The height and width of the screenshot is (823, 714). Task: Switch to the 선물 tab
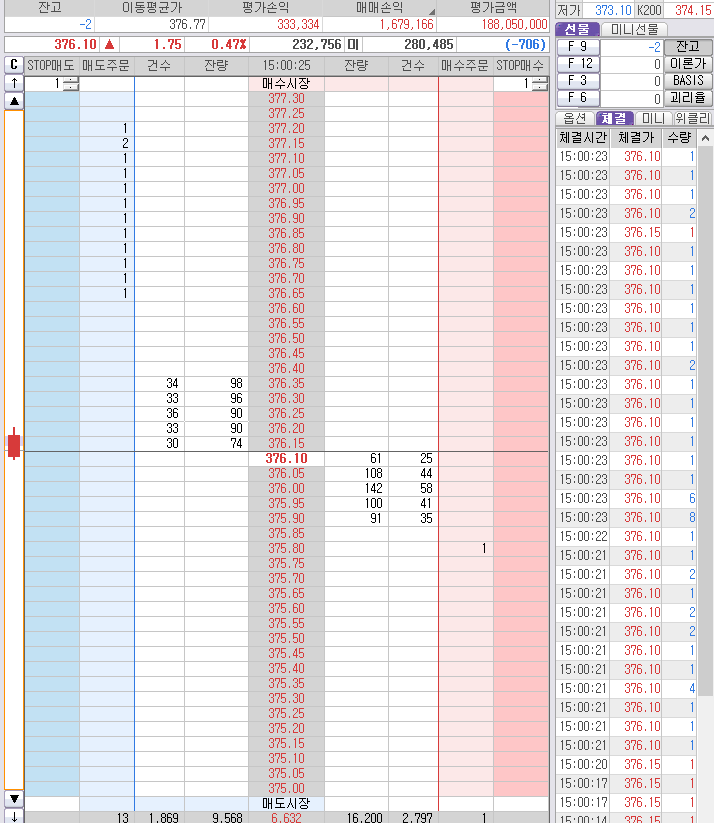pyautogui.click(x=577, y=29)
